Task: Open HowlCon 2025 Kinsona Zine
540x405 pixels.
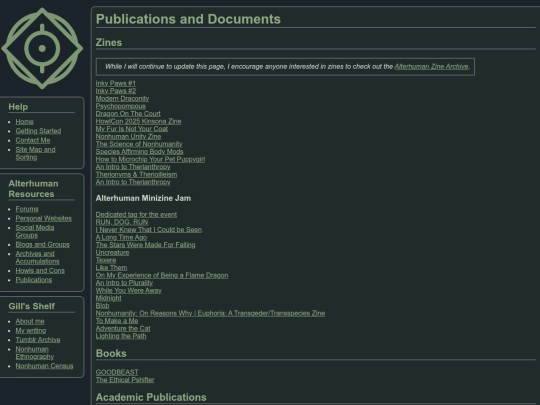Action: [138, 121]
